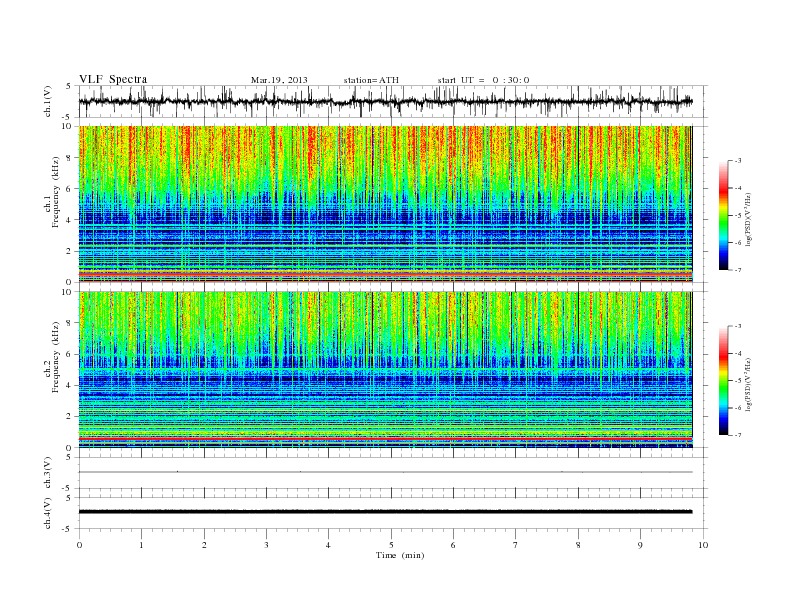This screenshot has height=612, width=792.
Task: Click the "ch.4(V)" axis label
Action: [48, 513]
